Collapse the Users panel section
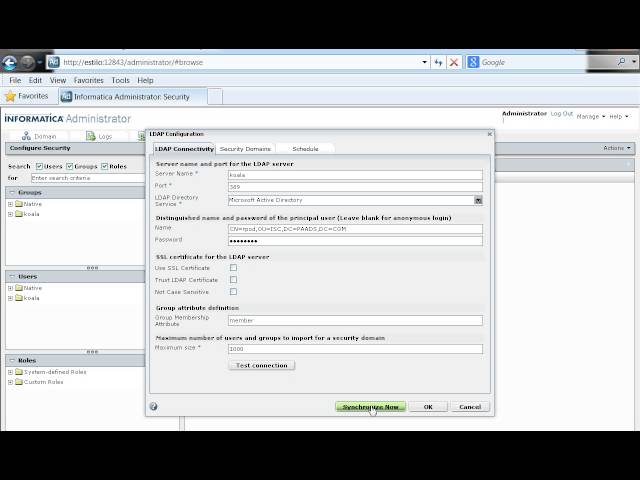This screenshot has height=480, width=640. (12, 276)
